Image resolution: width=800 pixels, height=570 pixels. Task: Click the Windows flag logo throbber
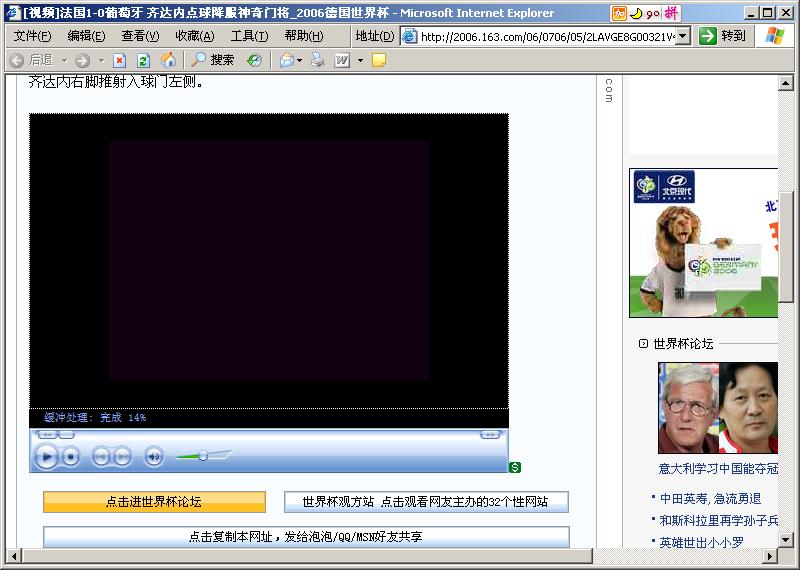[x=775, y=36]
